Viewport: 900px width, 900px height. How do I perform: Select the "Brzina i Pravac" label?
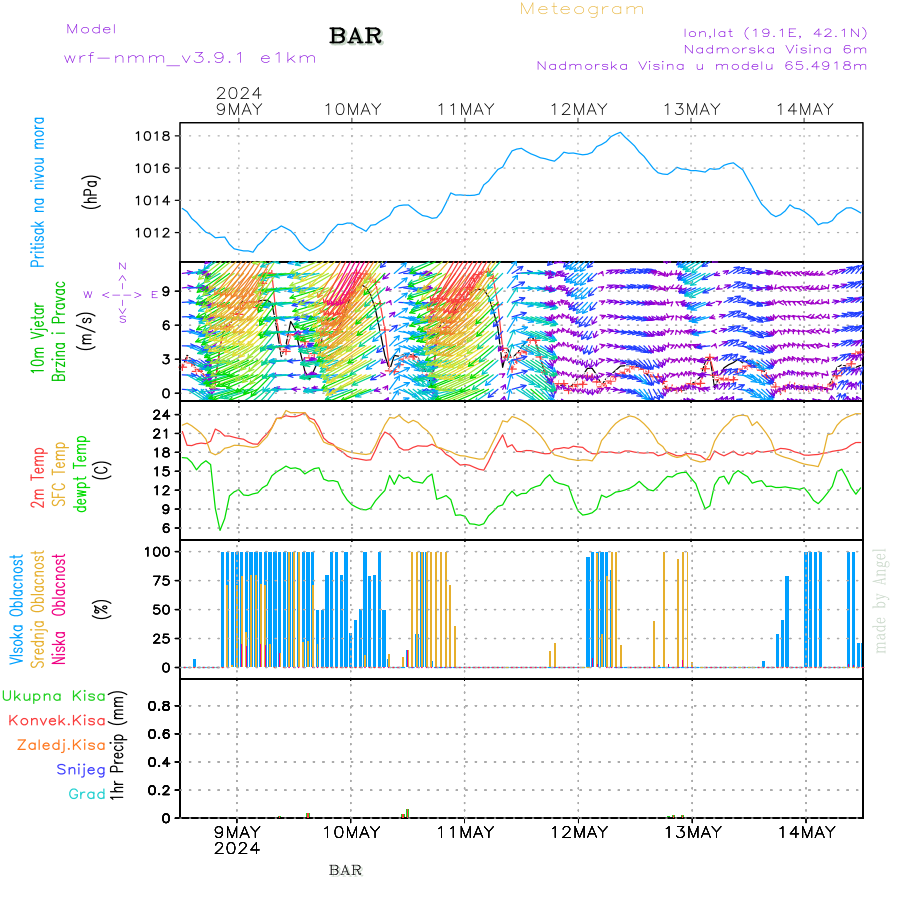click(x=59, y=331)
